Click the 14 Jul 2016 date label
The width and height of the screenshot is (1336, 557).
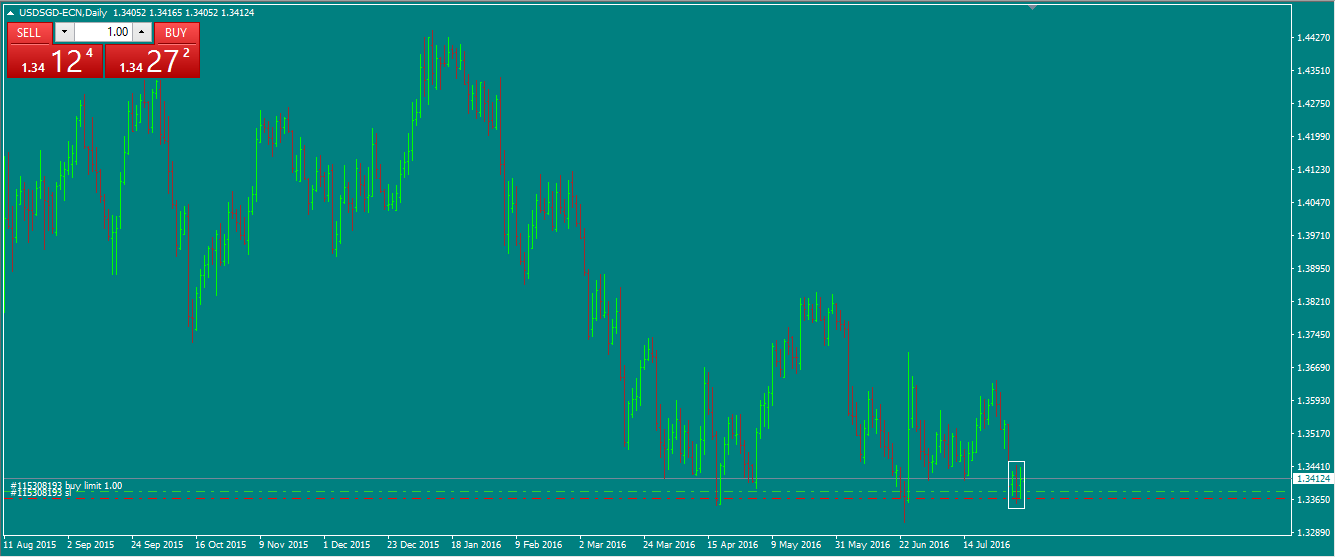(987, 546)
